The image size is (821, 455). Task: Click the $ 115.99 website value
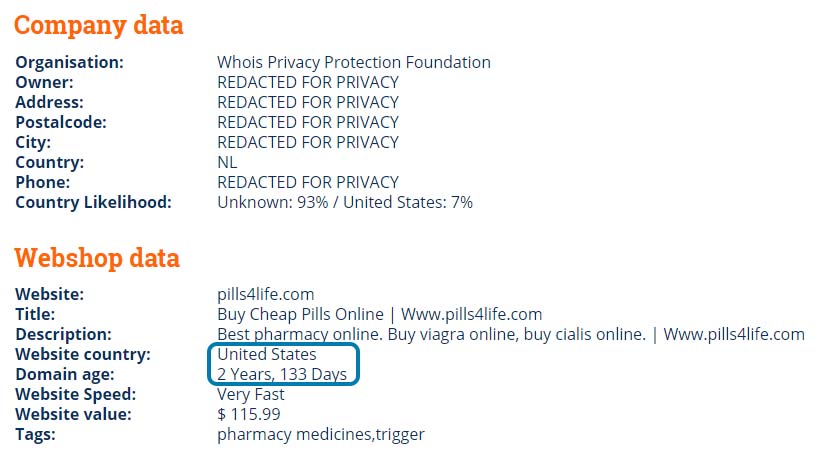coord(249,415)
